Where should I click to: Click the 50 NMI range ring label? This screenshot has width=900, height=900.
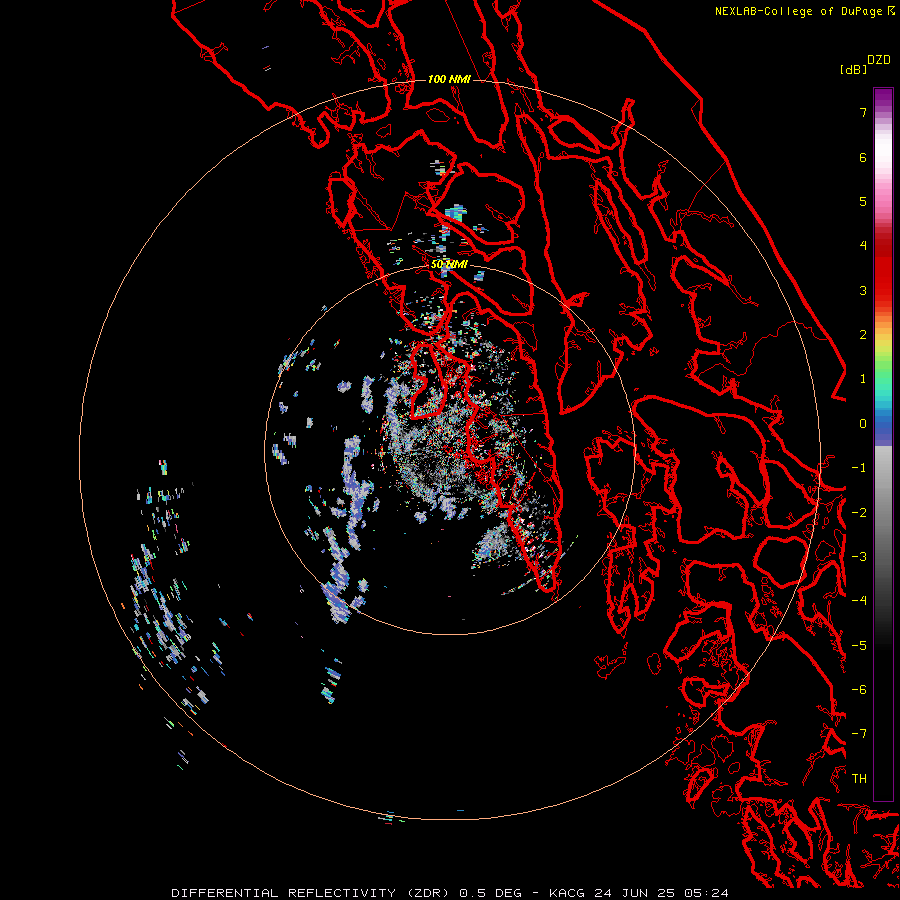click(x=449, y=264)
